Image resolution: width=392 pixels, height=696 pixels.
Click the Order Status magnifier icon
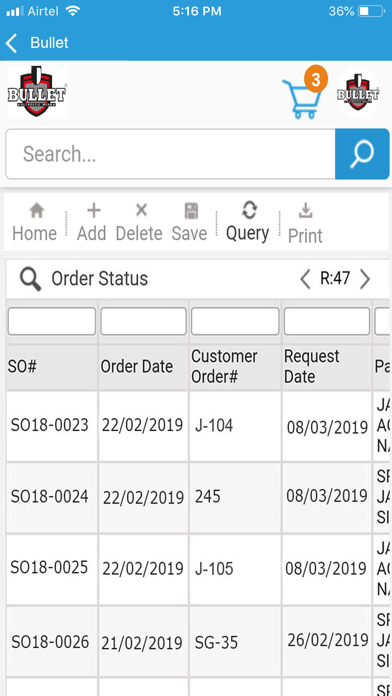click(31, 280)
